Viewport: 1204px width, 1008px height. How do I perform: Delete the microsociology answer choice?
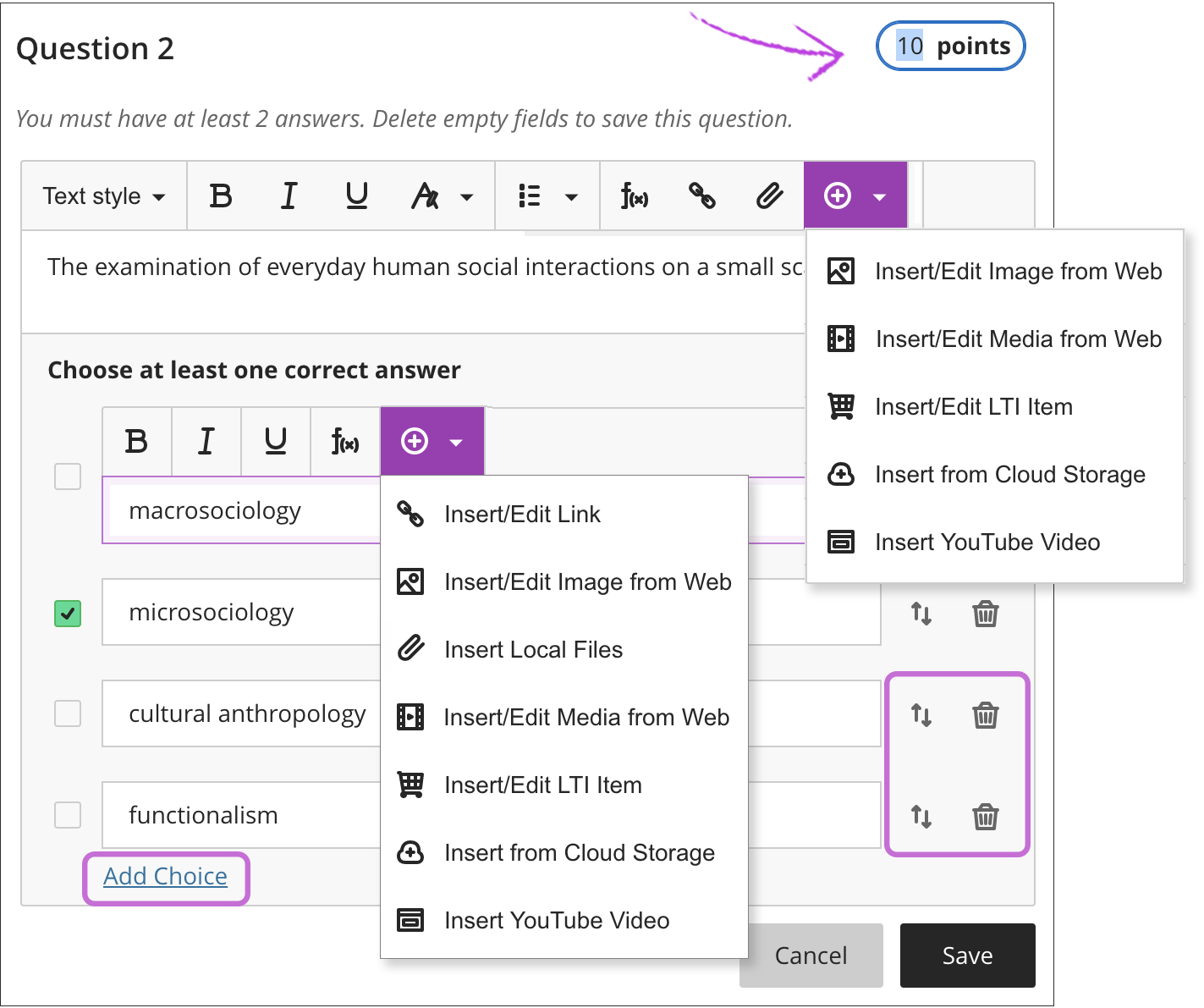coord(986,614)
